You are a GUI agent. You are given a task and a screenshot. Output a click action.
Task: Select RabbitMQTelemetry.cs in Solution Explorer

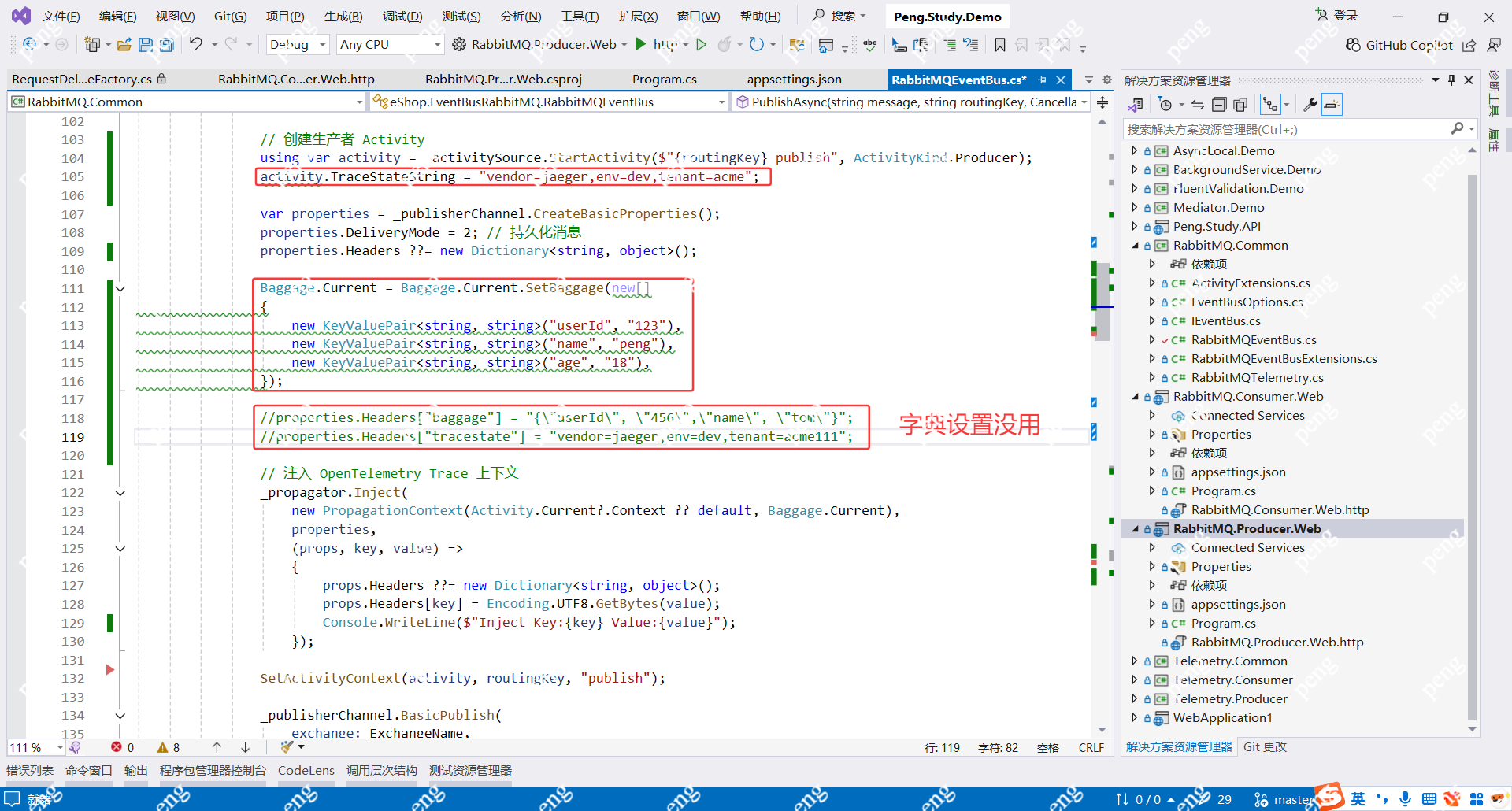pos(1257,378)
